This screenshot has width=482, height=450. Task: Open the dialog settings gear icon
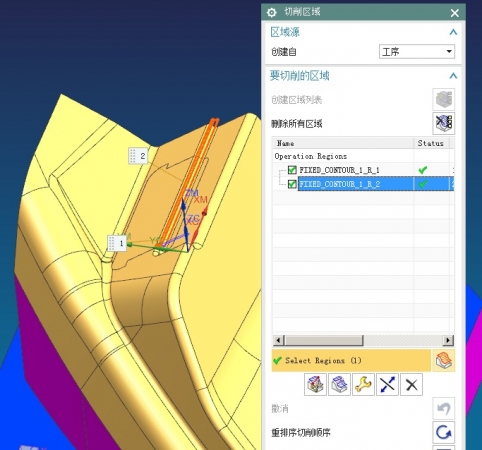(272, 13)
